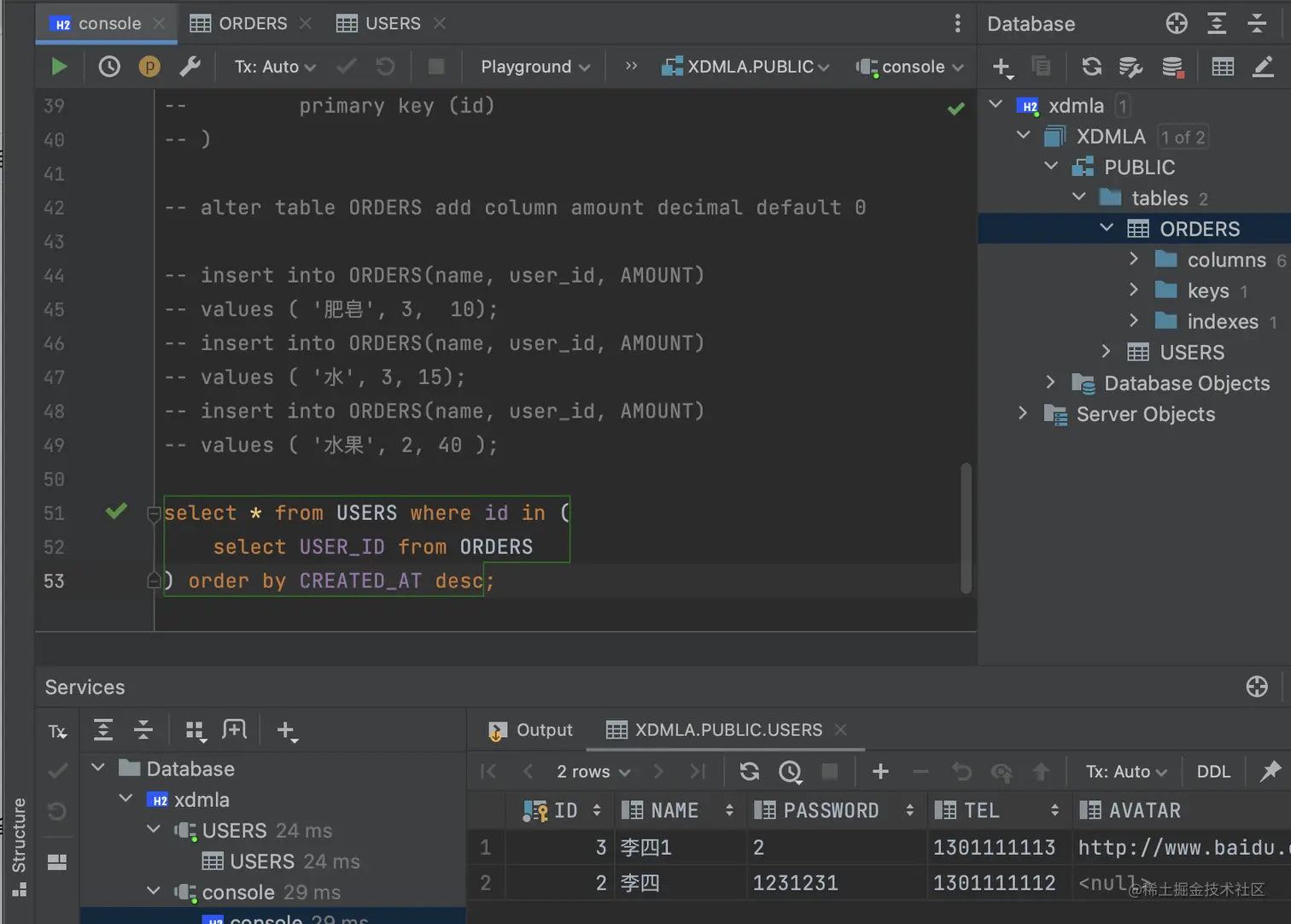1291x924 pixels.
Task: Open data source properties icon
Action: [x=1130, y=67]
